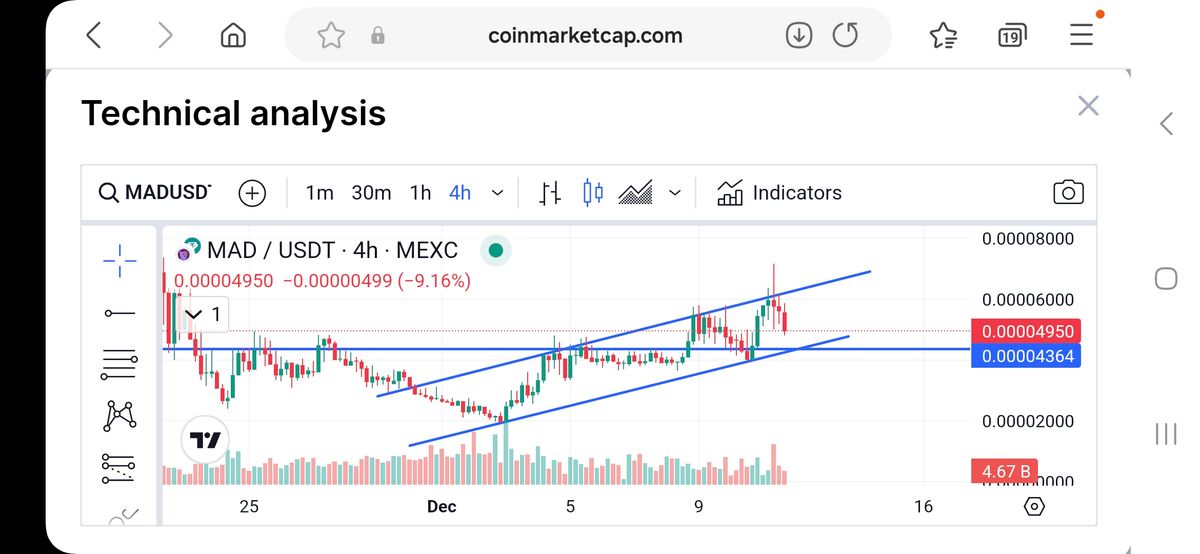Open the MADUSD symbol search

point(156,192)
